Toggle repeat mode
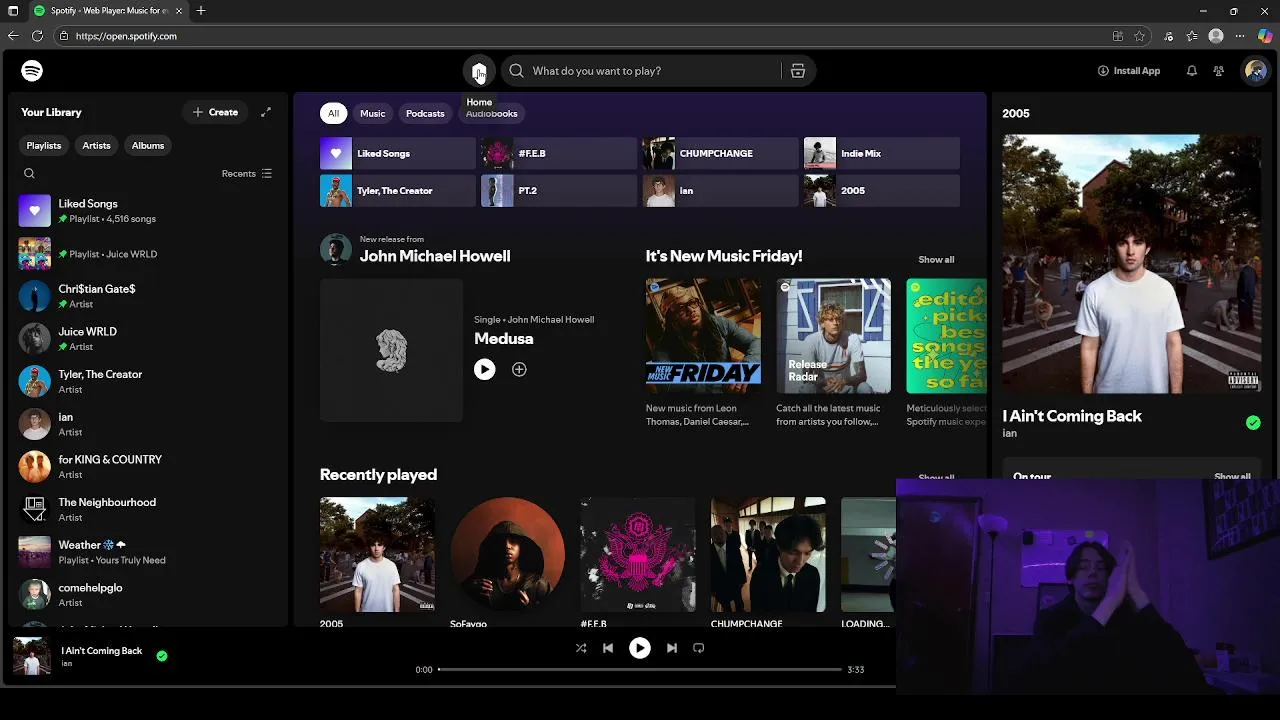 click(x=699, y=648)
